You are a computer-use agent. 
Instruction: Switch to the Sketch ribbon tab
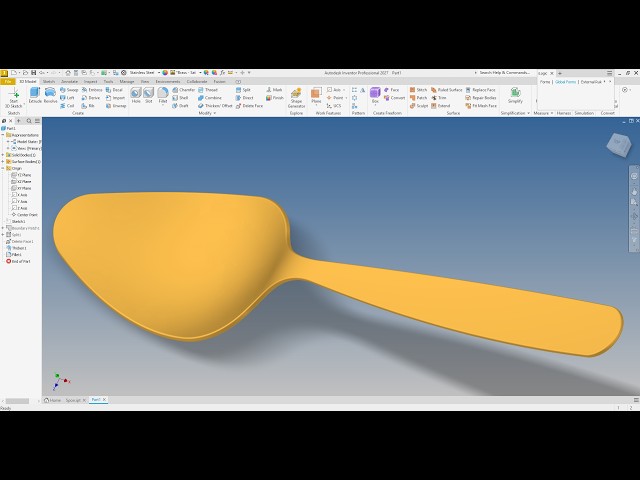49,82
